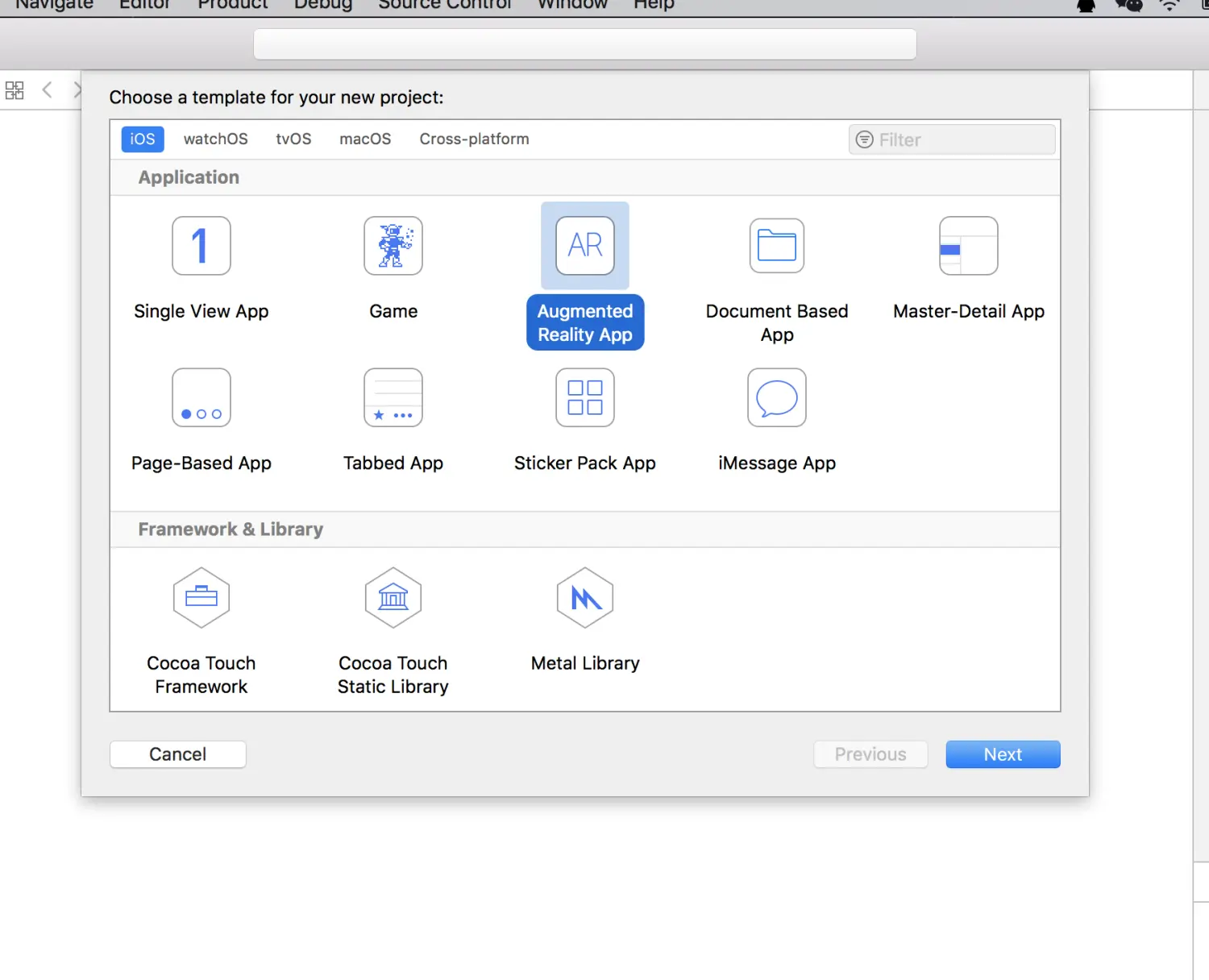This screenshot has width=1209, height=980.
Task: Open the WeChat menu bar icon
Action: pos(1128,6)
